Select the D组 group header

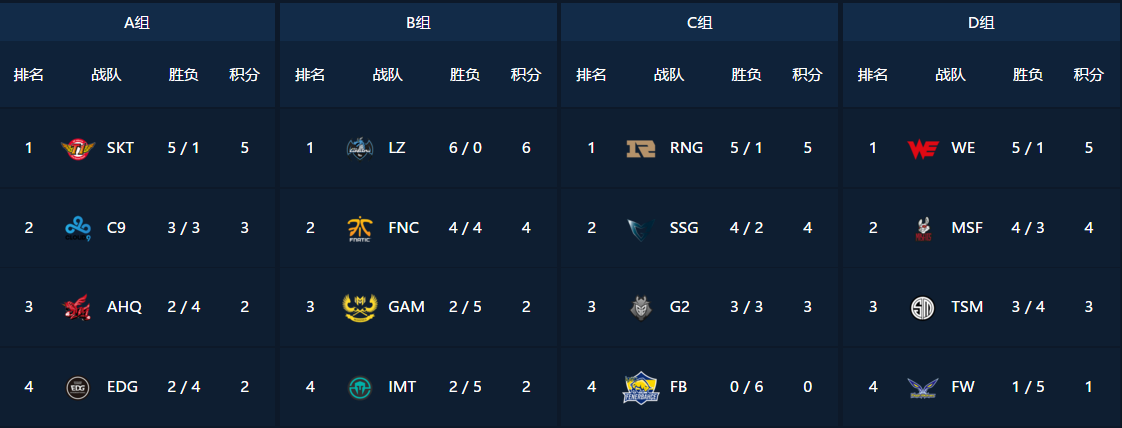(981, 22)
